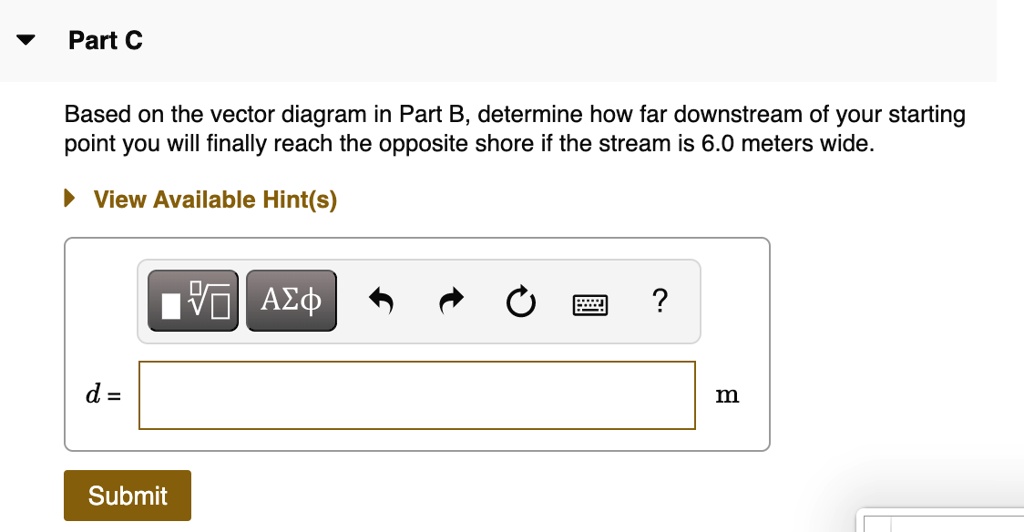This screenshot has width=1024, height=532.
Task: Open help question mark icon
Action: click(x=658, y=300)
